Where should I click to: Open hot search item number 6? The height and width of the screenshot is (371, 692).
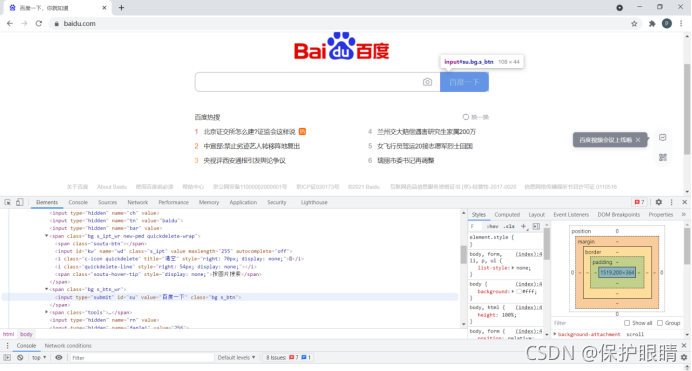click(406, 161)
